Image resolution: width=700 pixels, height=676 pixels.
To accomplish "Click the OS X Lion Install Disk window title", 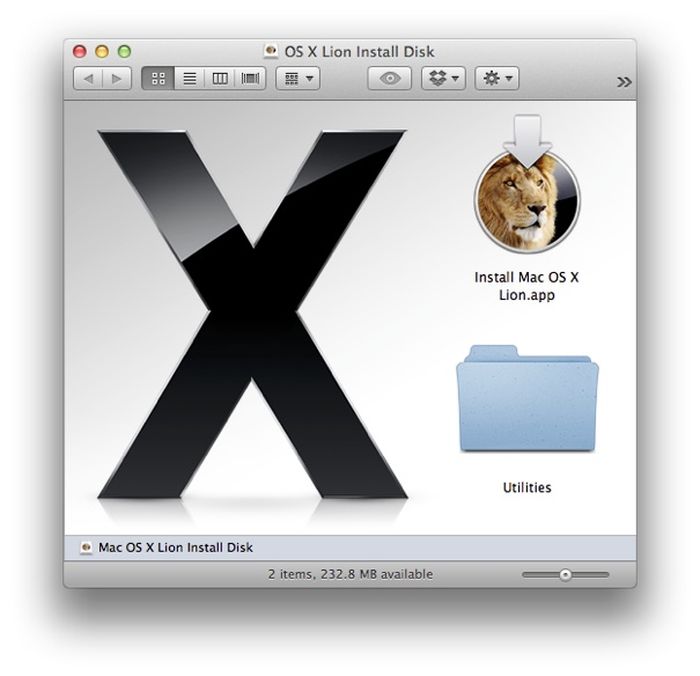I will click(x=359, y=52).
